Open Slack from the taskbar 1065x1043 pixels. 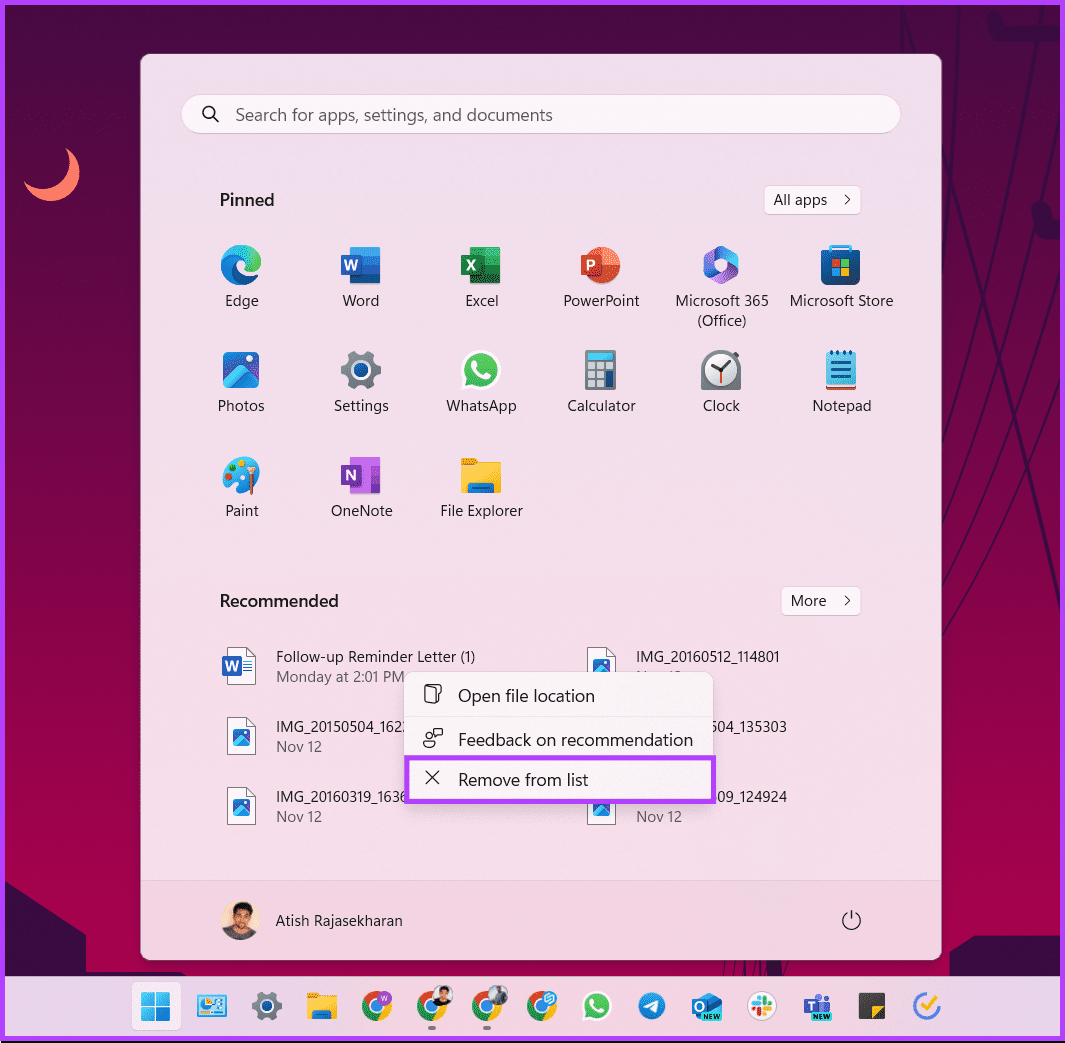(x=761, y=1006)
